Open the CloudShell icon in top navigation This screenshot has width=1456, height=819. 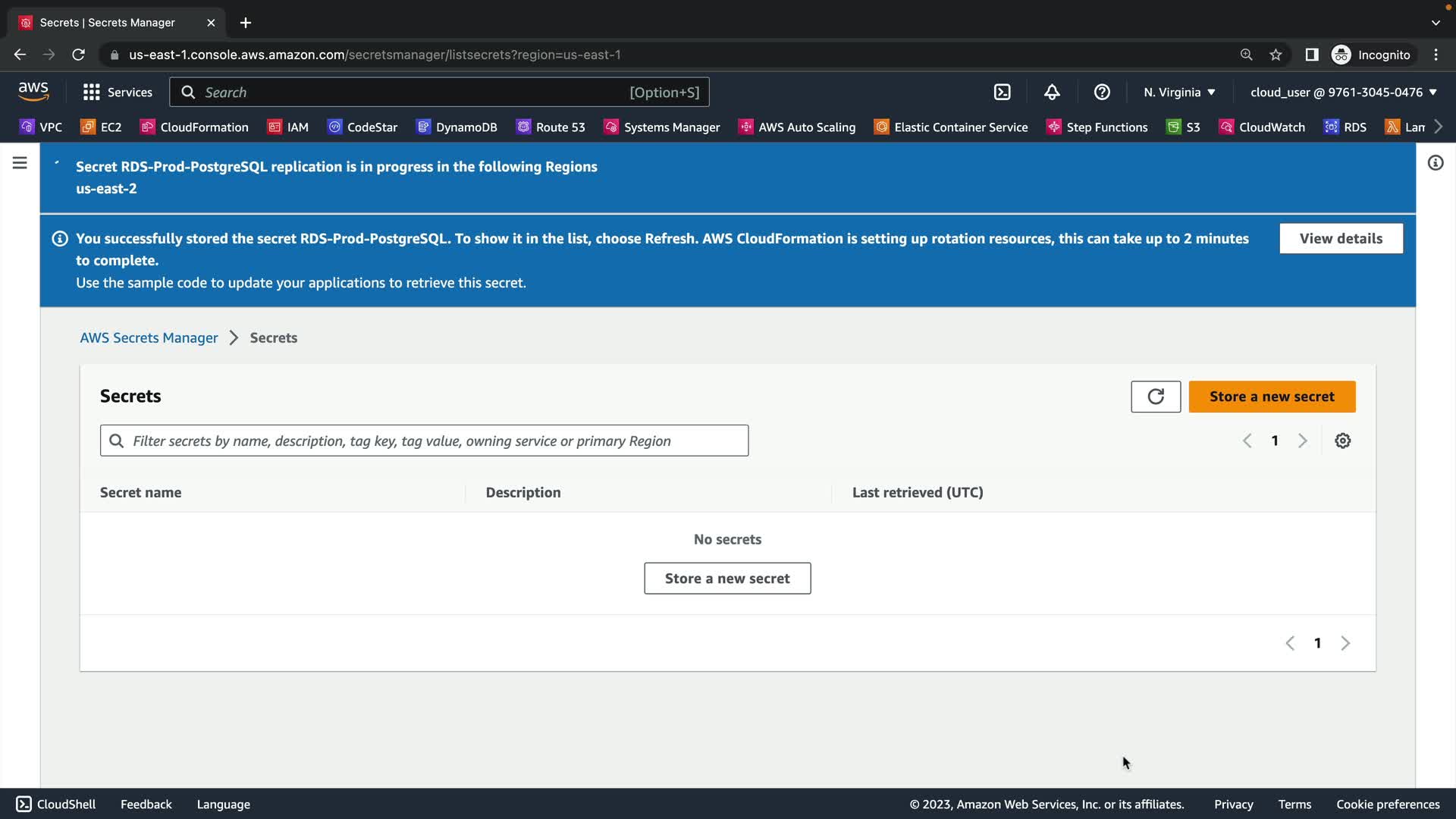point(1002,92)
